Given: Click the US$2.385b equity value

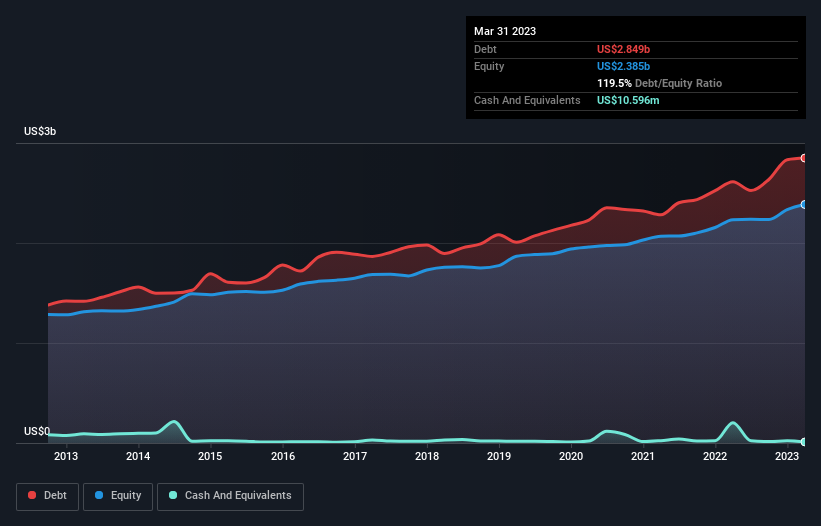Looking at the screenshot, I should coord(623,66).
